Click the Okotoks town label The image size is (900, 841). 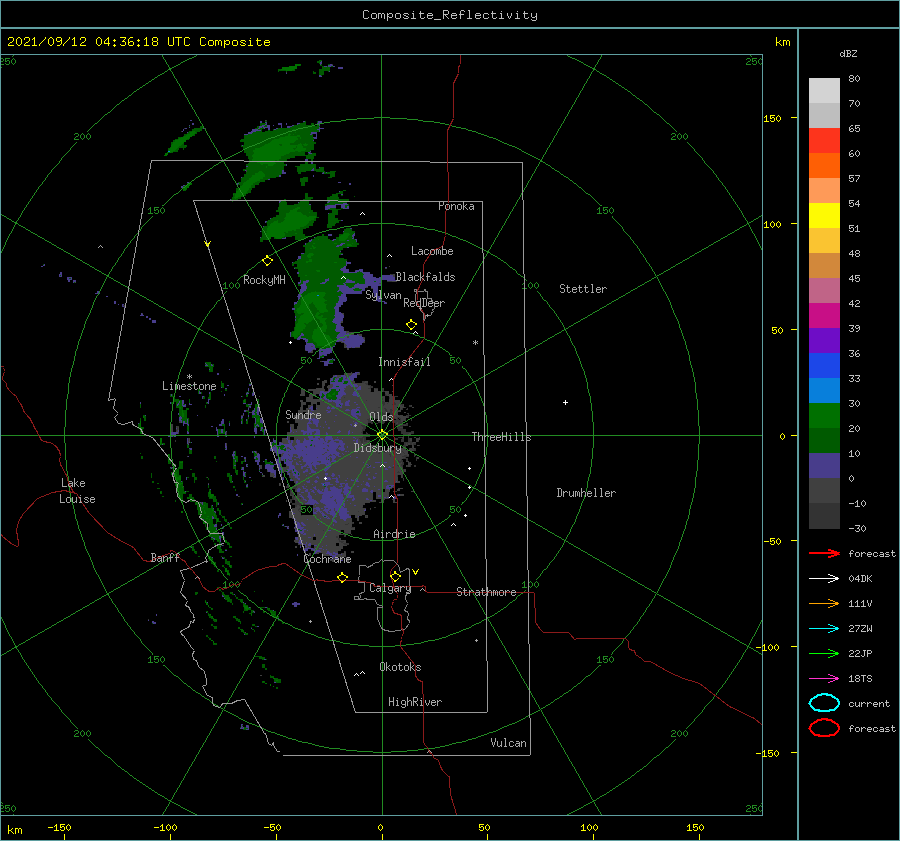400,667
